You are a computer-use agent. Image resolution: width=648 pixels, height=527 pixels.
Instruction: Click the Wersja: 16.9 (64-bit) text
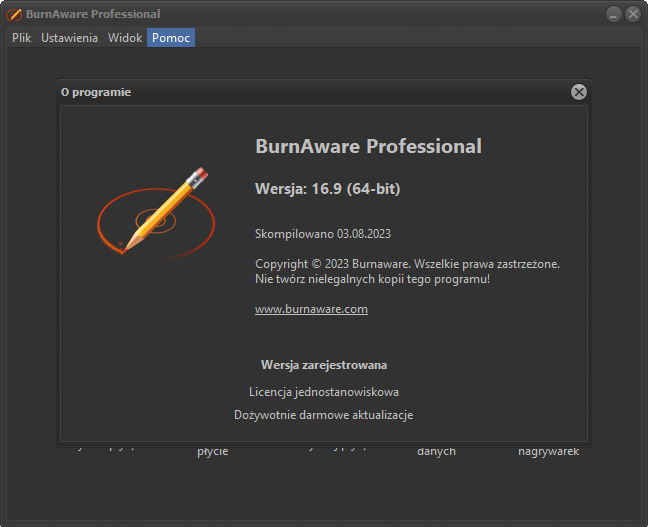328,189
